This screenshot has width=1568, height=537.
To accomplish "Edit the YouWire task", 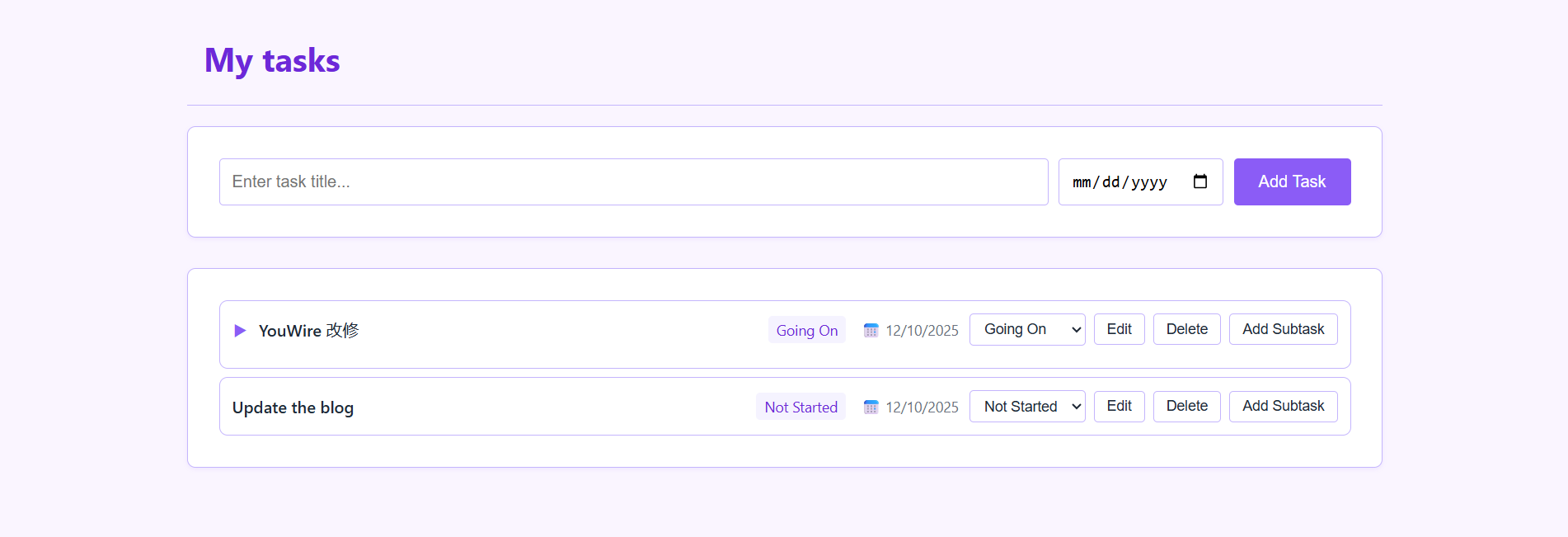I will click(x=1119, y=329).
